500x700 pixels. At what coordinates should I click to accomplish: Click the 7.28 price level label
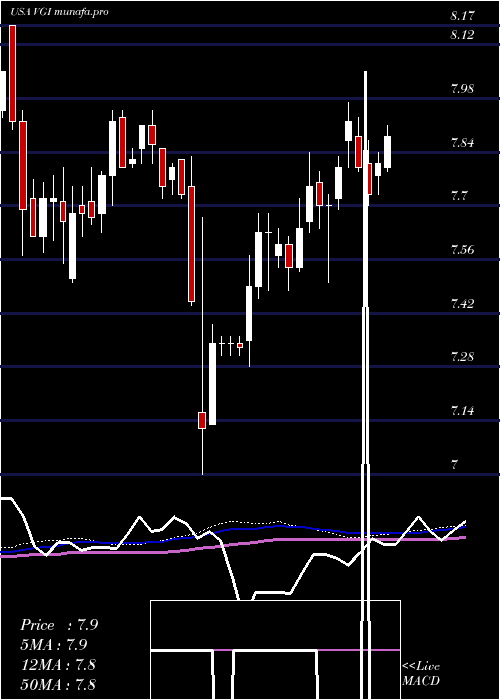[x=462, y=357]
